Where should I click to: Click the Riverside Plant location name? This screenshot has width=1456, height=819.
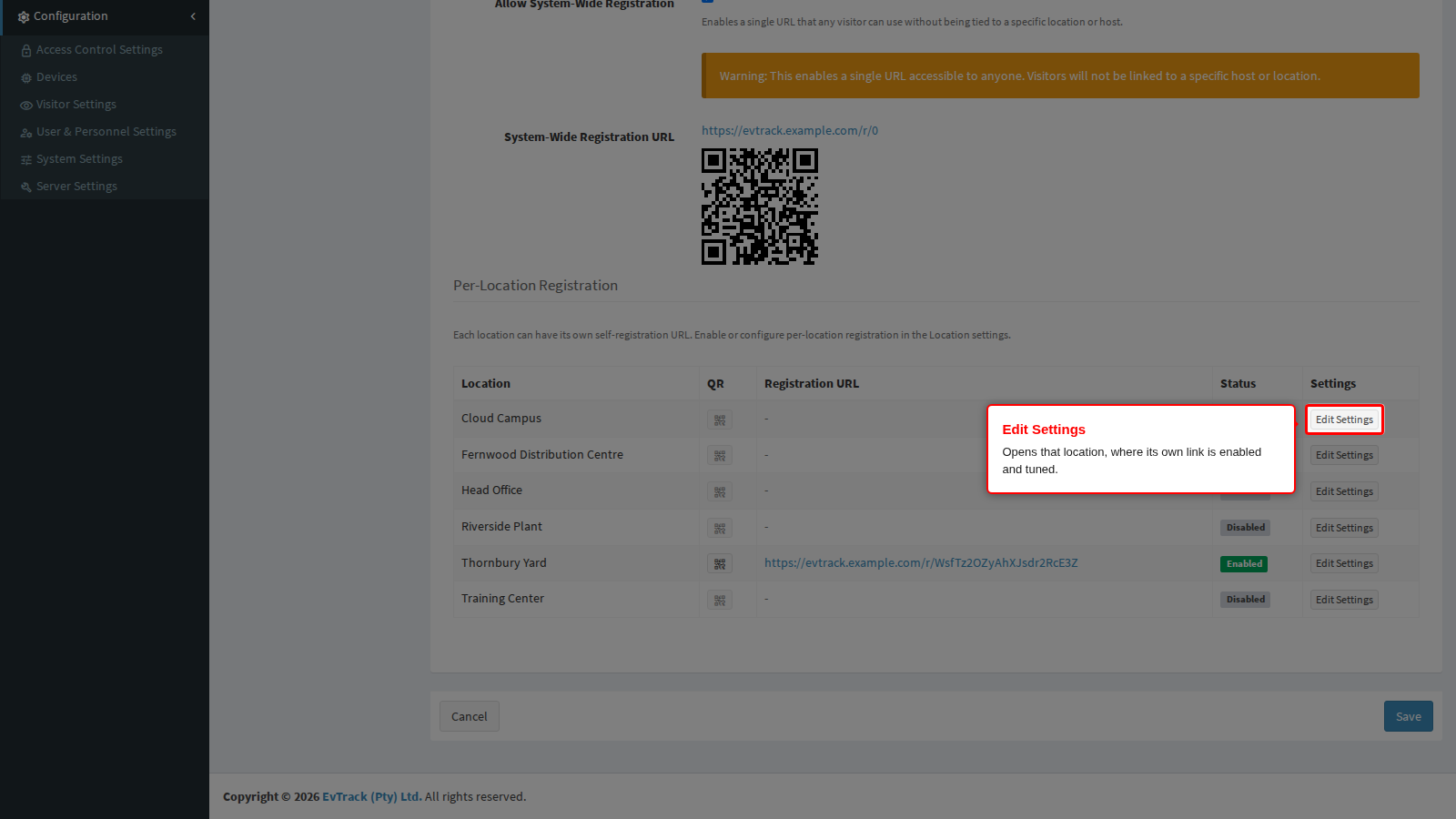pyautogui.click(x=501, y=527)
